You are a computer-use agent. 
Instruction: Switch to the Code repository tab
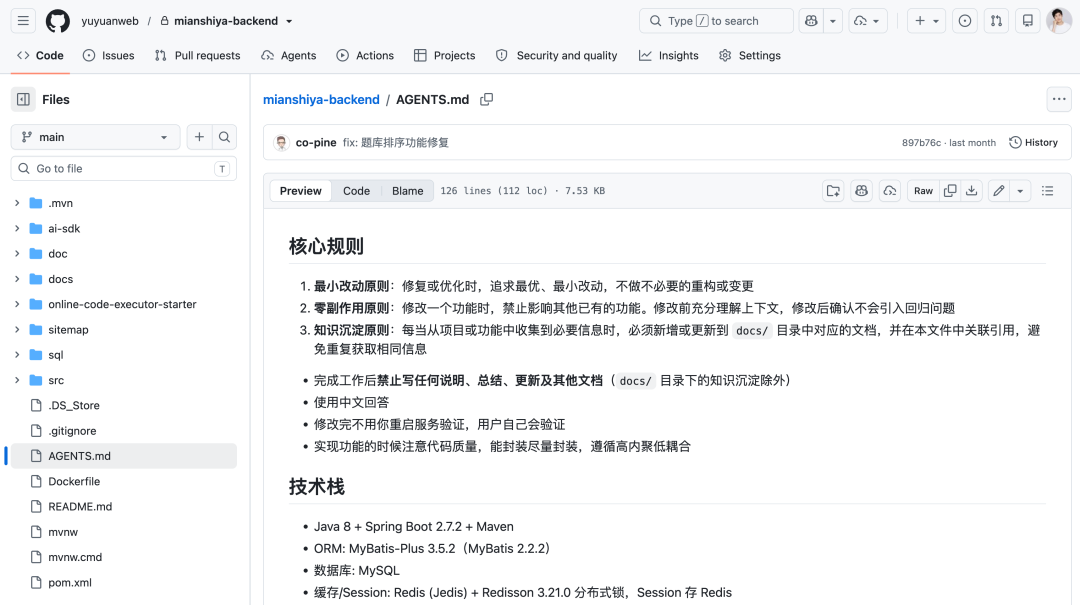pos(40,55)
